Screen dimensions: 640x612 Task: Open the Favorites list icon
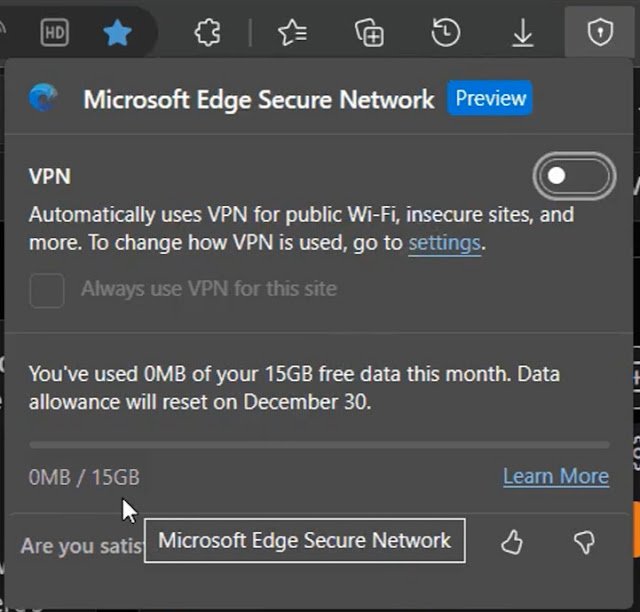click(x=292, y=33)
